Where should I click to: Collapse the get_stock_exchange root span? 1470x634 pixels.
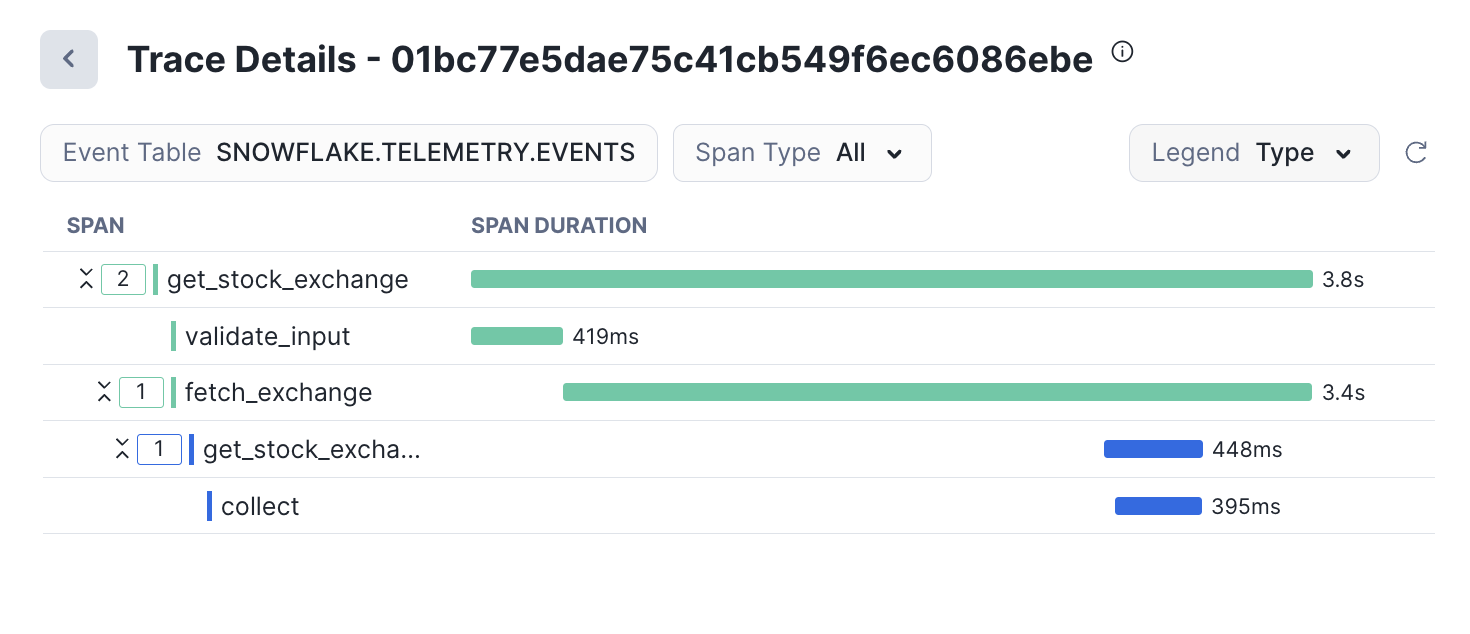[86, 279]
